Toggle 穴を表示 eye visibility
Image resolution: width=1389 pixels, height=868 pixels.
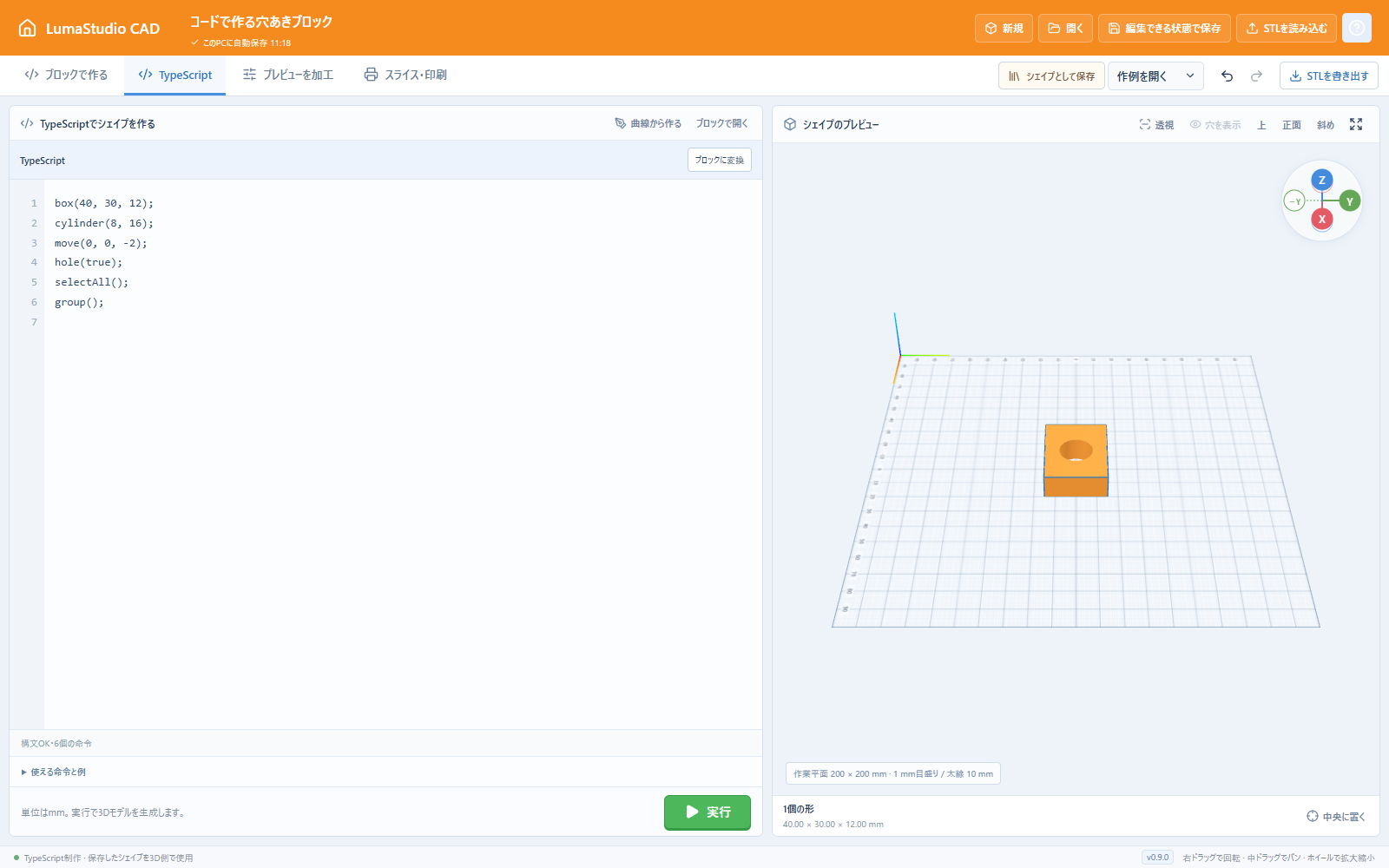1215,125
